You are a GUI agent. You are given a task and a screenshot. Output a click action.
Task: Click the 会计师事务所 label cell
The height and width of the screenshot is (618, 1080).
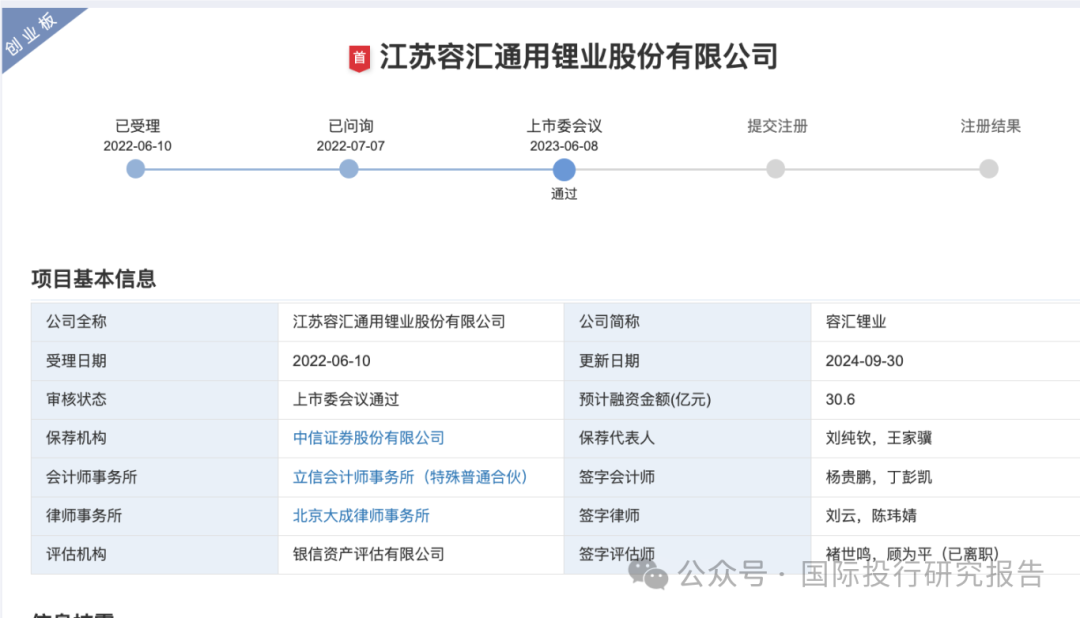click(x=154, y=477)
